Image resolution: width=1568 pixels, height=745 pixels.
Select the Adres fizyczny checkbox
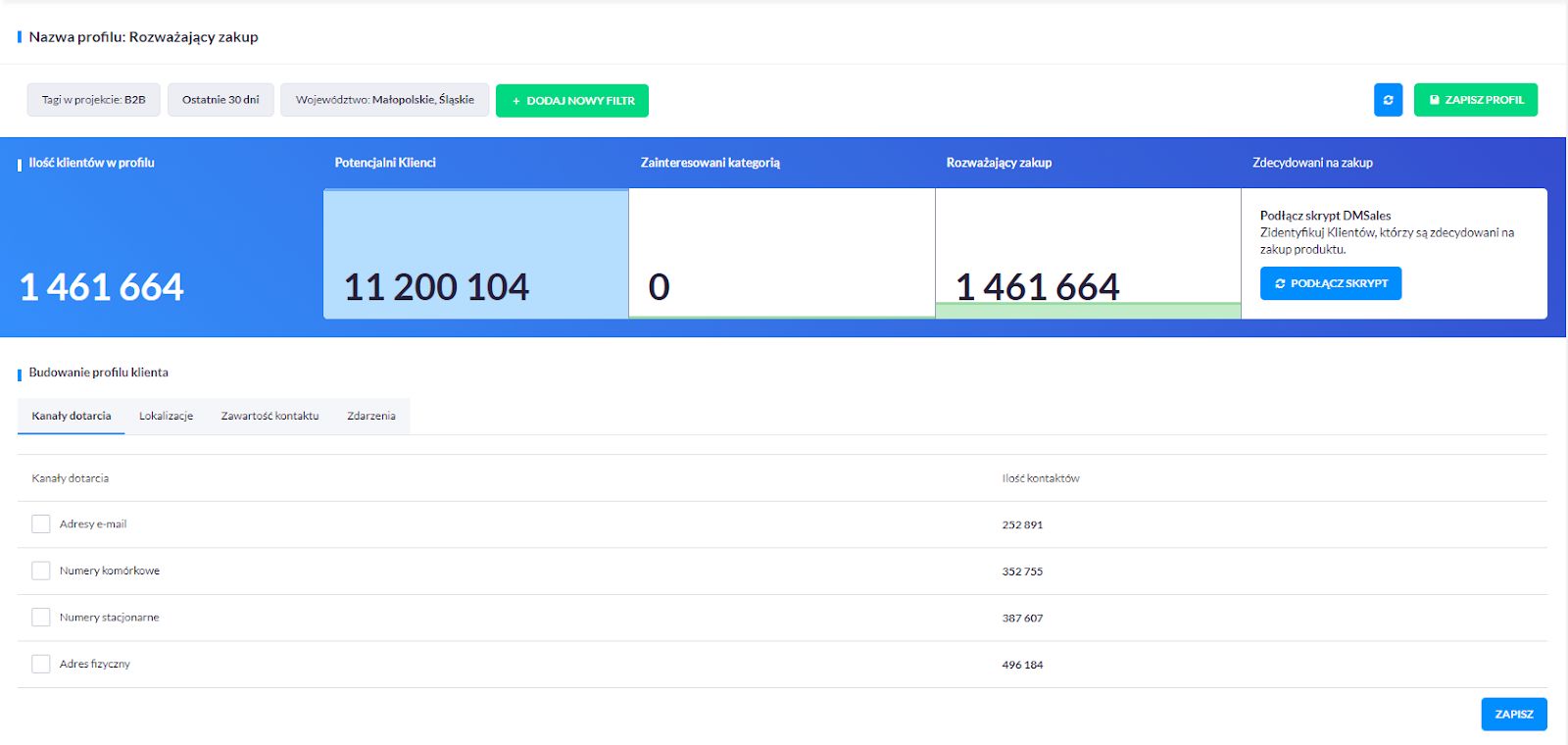(41, 664)
